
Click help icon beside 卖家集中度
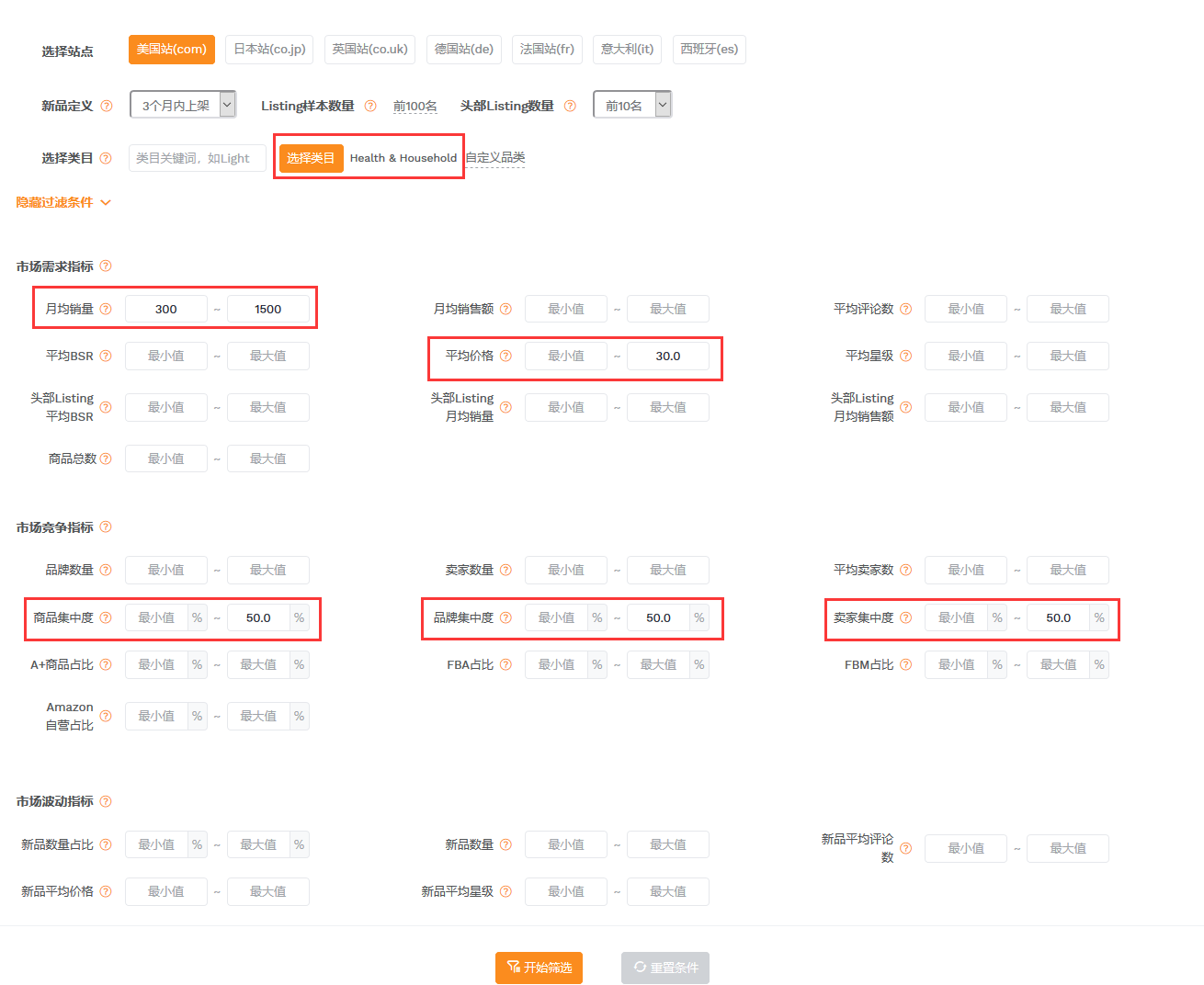pos(906,617)
